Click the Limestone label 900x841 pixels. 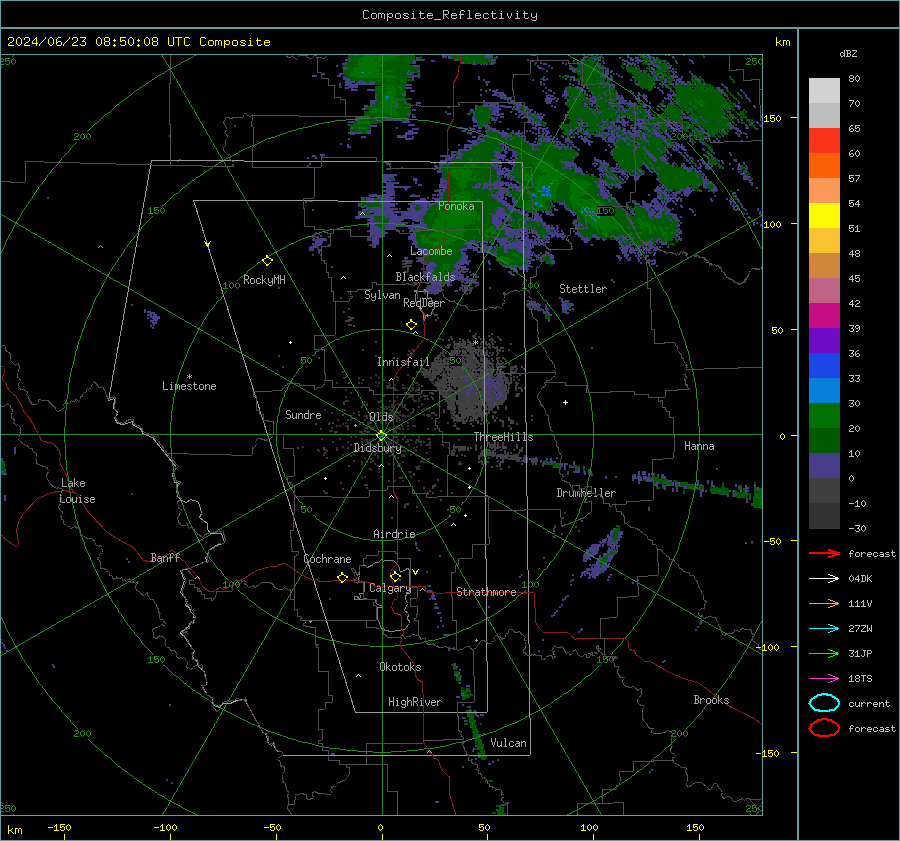[x=189, y=386]
